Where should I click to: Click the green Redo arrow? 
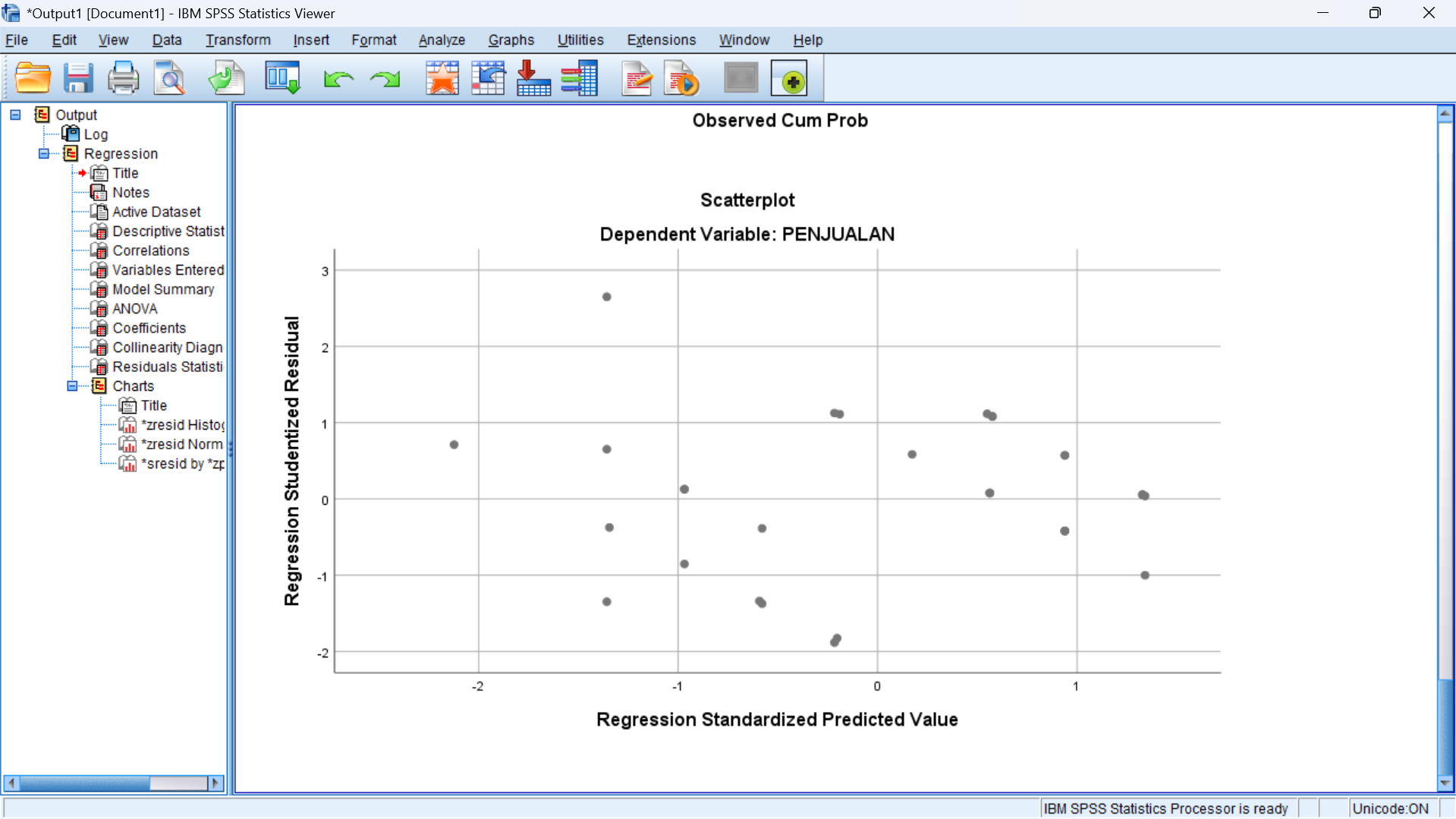(385, 79)
